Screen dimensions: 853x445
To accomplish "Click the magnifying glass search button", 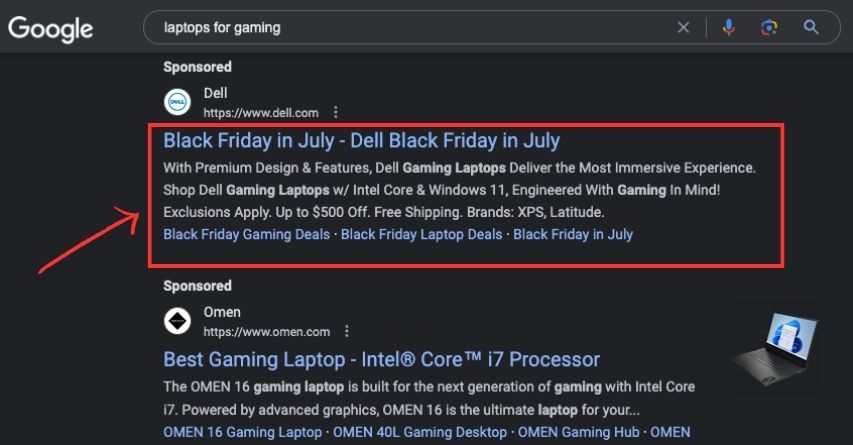I will 811,28.
